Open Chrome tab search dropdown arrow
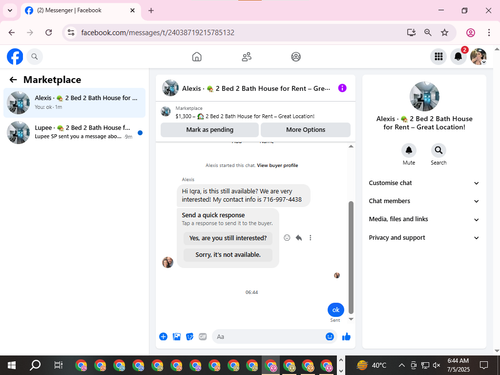This screenshot has width=500, height=375. (10, 10)
